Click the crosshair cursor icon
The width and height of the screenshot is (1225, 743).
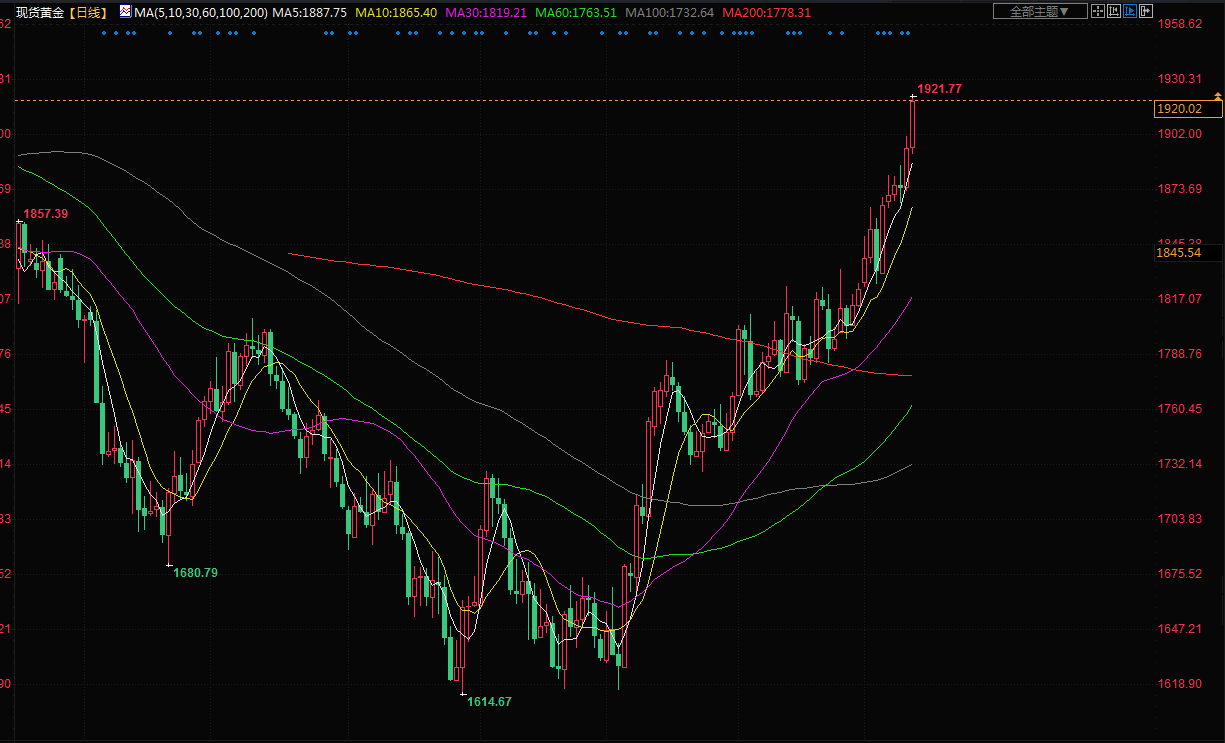pos(1098,11)
